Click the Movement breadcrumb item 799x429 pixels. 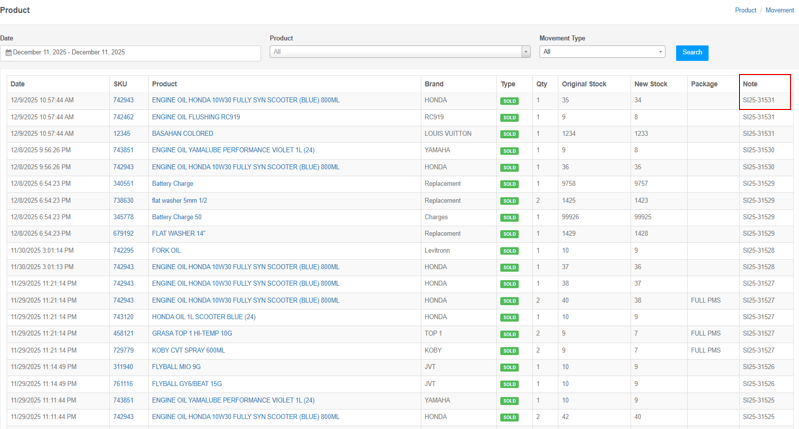pyautogui.click(x=780, y=10)
